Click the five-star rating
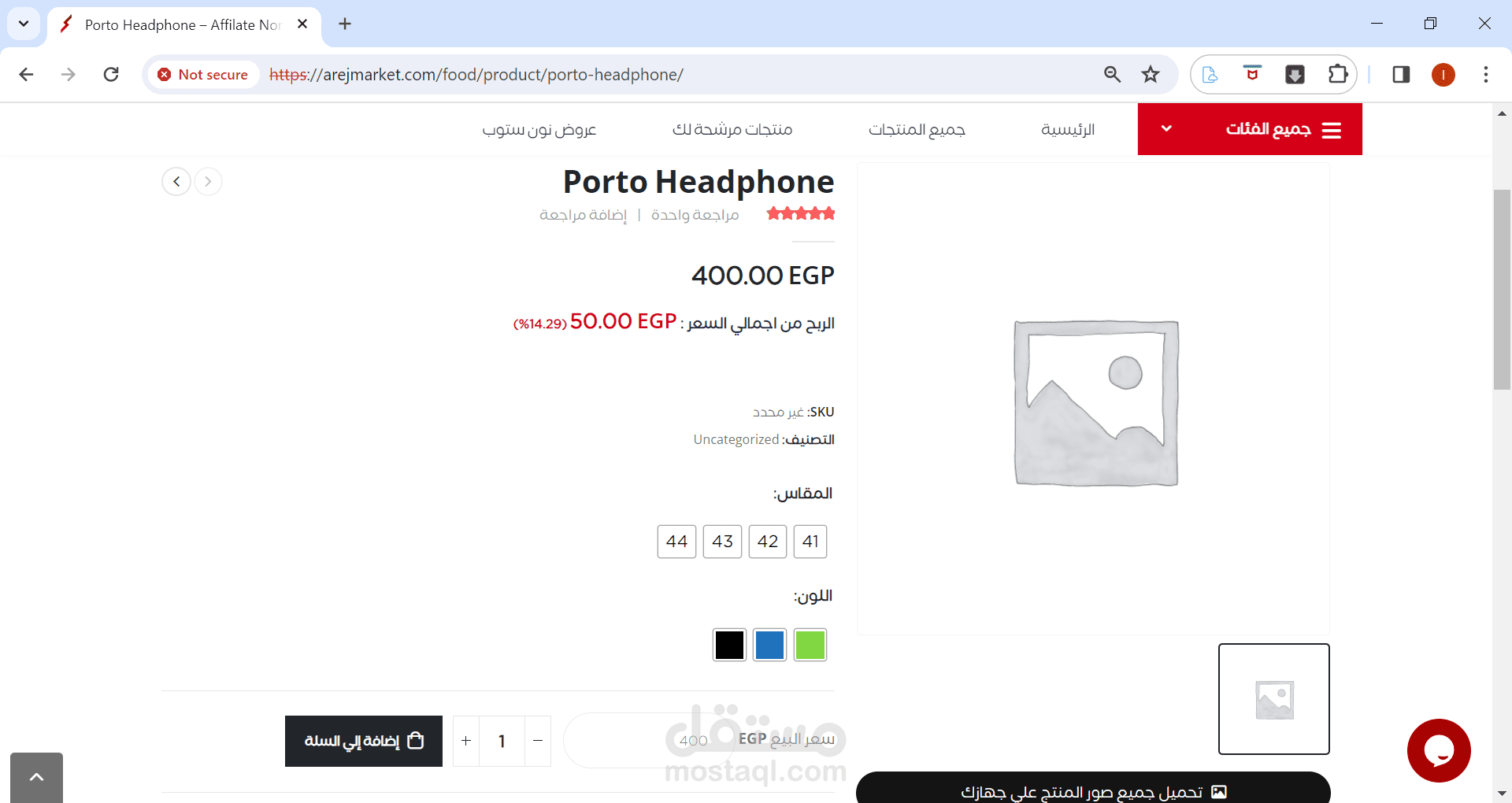Viewport: 1512px width, 803px height. click(801, 213)
